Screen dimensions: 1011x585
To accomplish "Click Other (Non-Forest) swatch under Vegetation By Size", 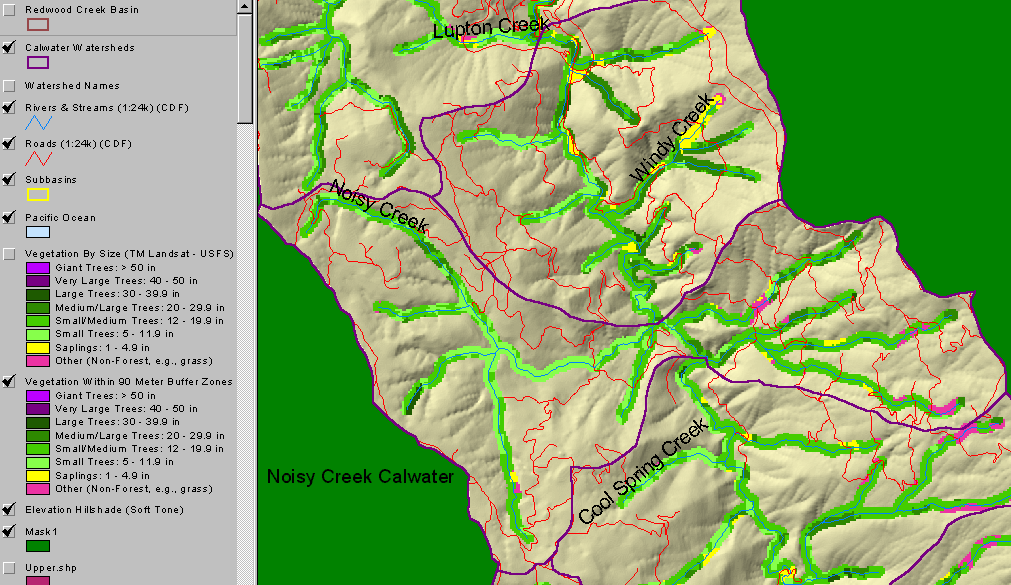I will click(x=38, y=361).
